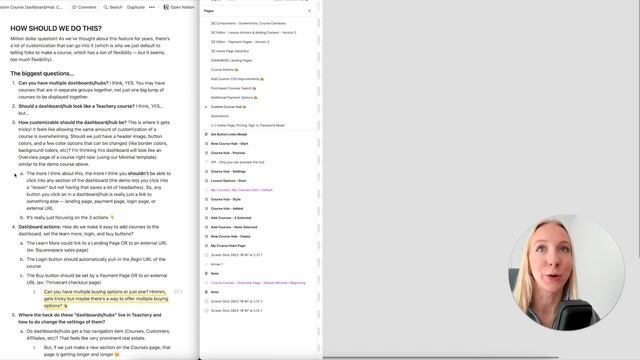Click frame icon of Course Hub - Style

pos(206,200)
